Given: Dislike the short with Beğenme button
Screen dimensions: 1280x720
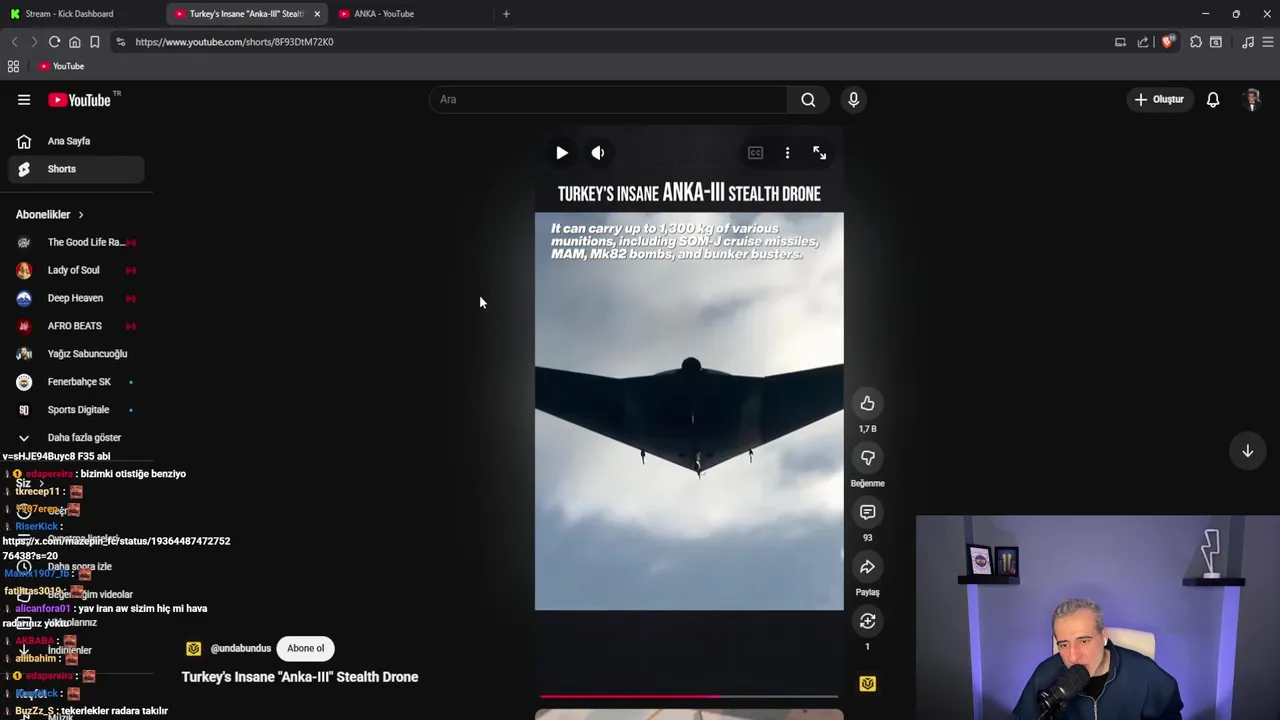Looking at the screenshot, I should coord(867,458).
